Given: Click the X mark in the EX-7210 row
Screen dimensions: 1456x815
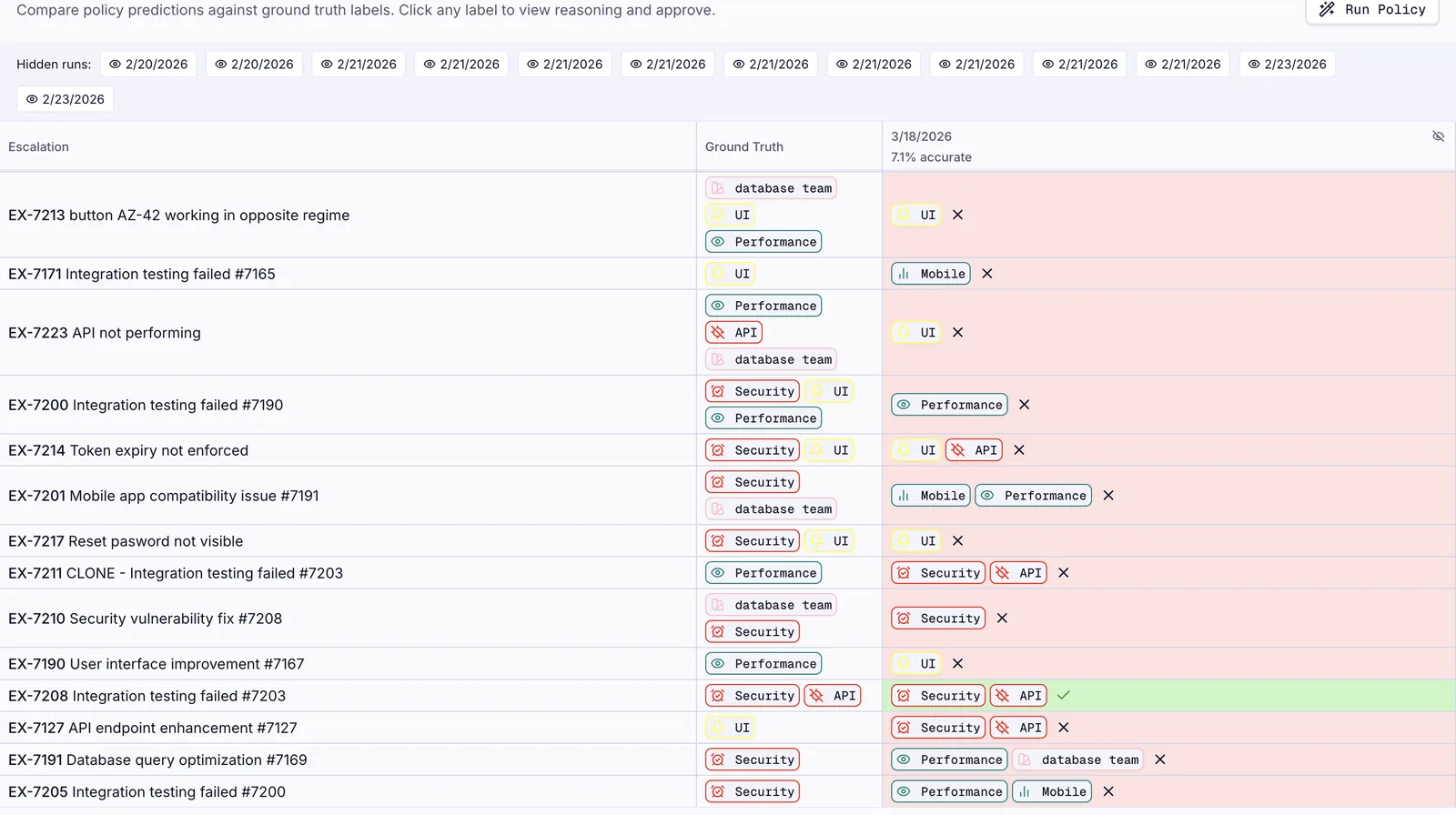Looking at the screenshot, I should tap(1002, 619).
